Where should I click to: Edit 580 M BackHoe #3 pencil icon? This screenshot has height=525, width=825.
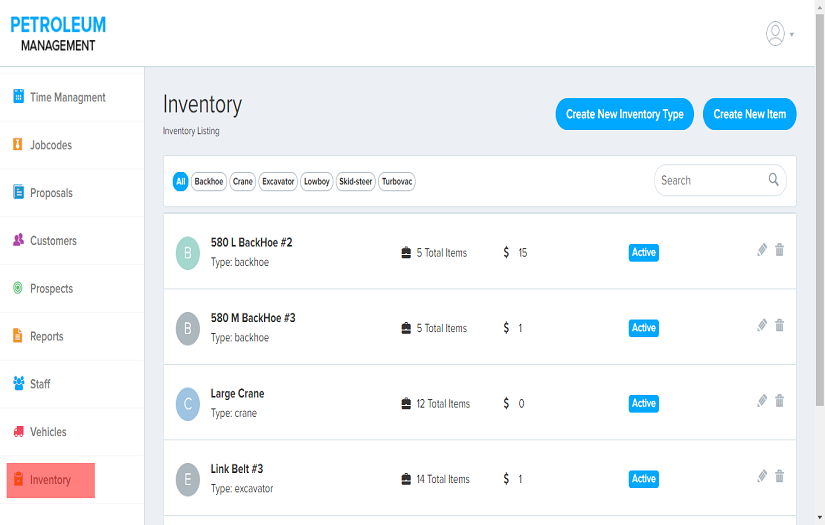click(762, 325)
